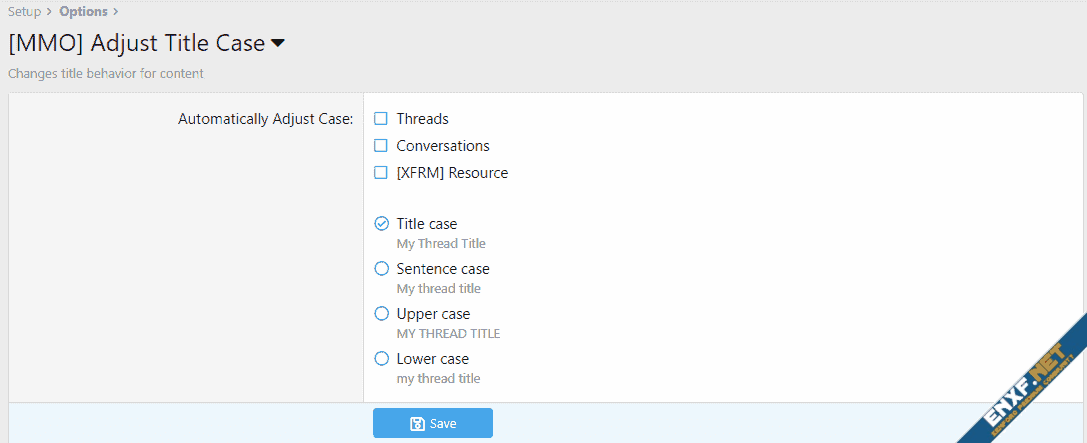The image size is (1087, 443).
Task: Pick the Upper case radio button
Action: 381,314
